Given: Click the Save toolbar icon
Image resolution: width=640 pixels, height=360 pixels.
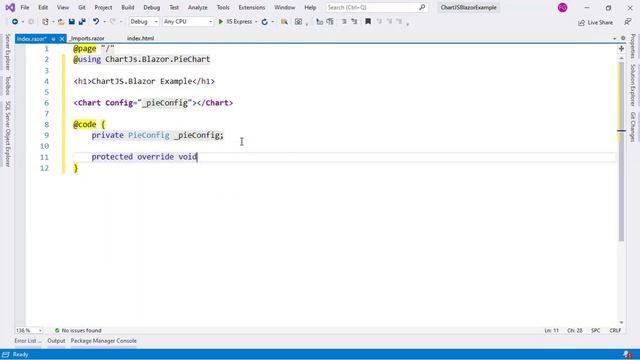Looking at the screenshot, I should 71,22.
